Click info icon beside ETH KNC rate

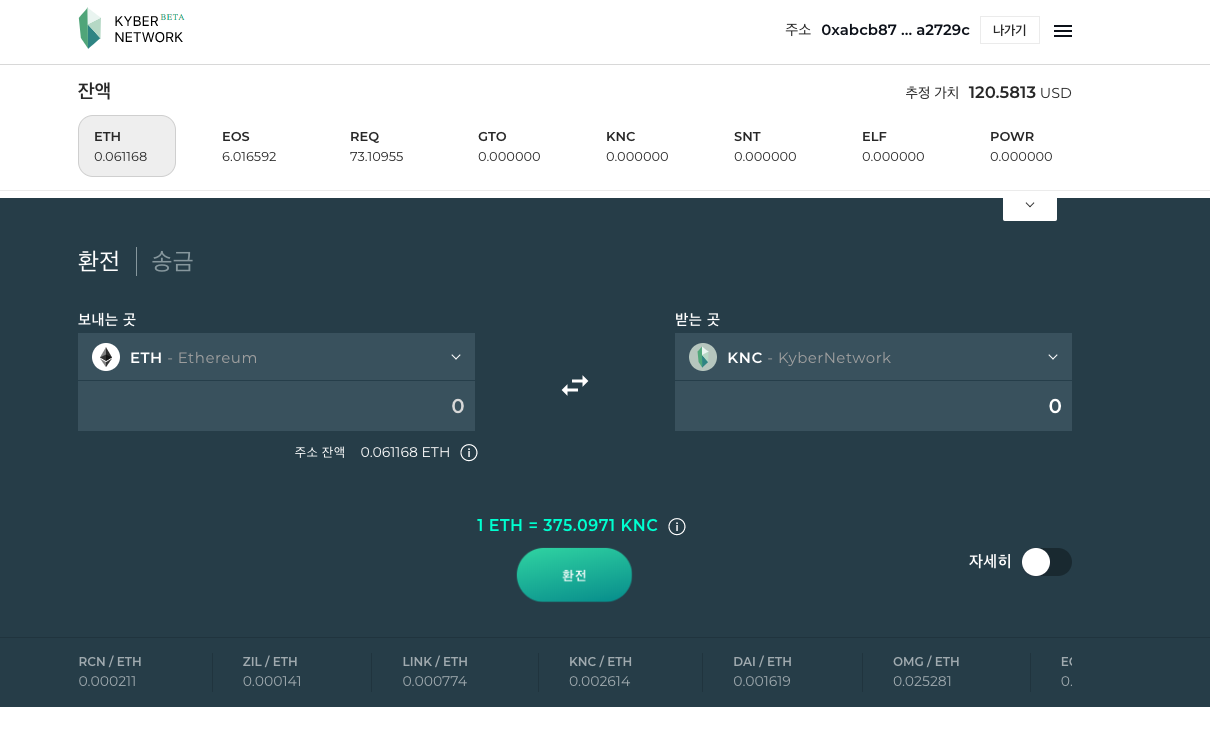coord(677,527)
